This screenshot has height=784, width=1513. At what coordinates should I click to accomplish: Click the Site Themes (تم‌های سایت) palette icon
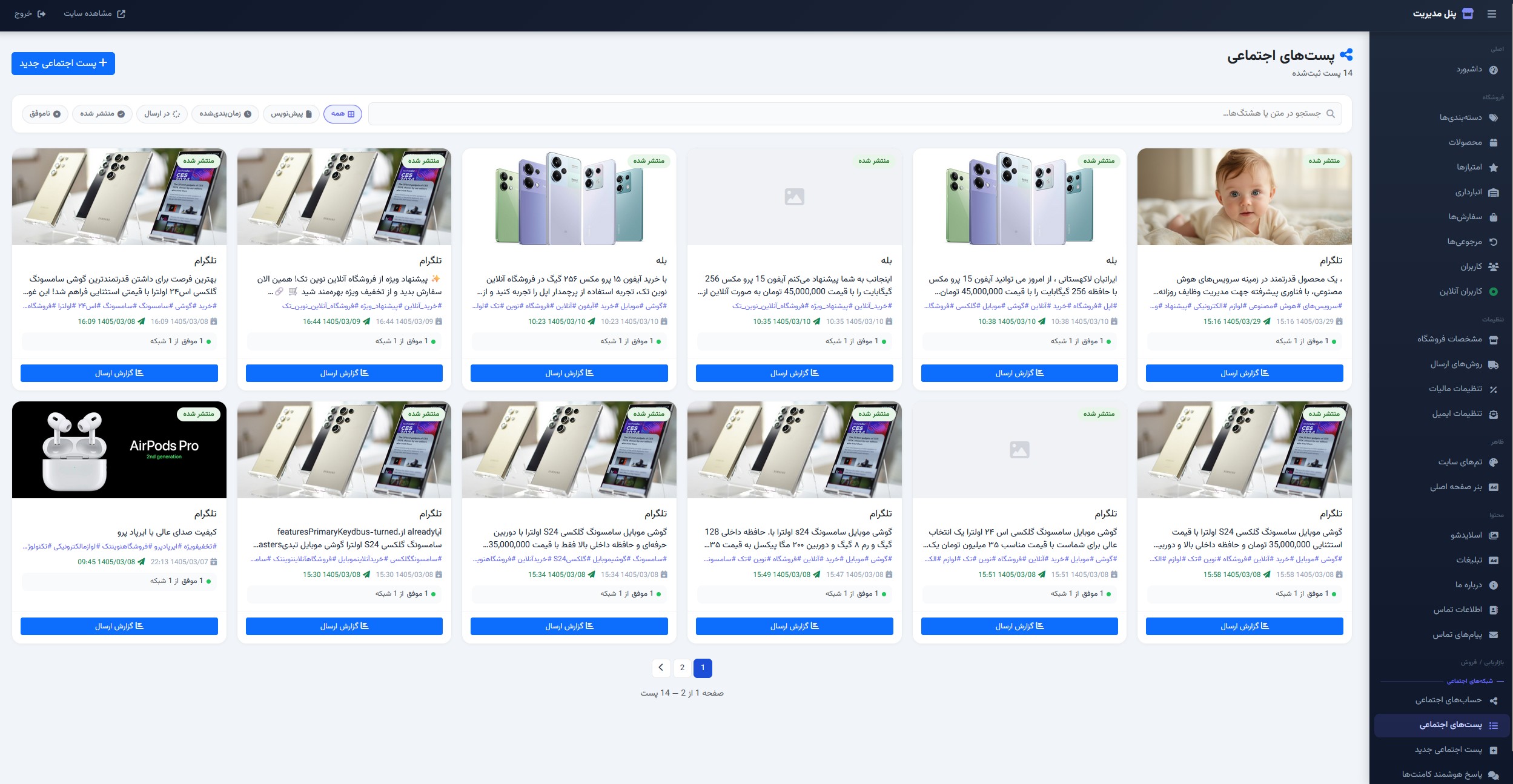(x=1493, y=463)
